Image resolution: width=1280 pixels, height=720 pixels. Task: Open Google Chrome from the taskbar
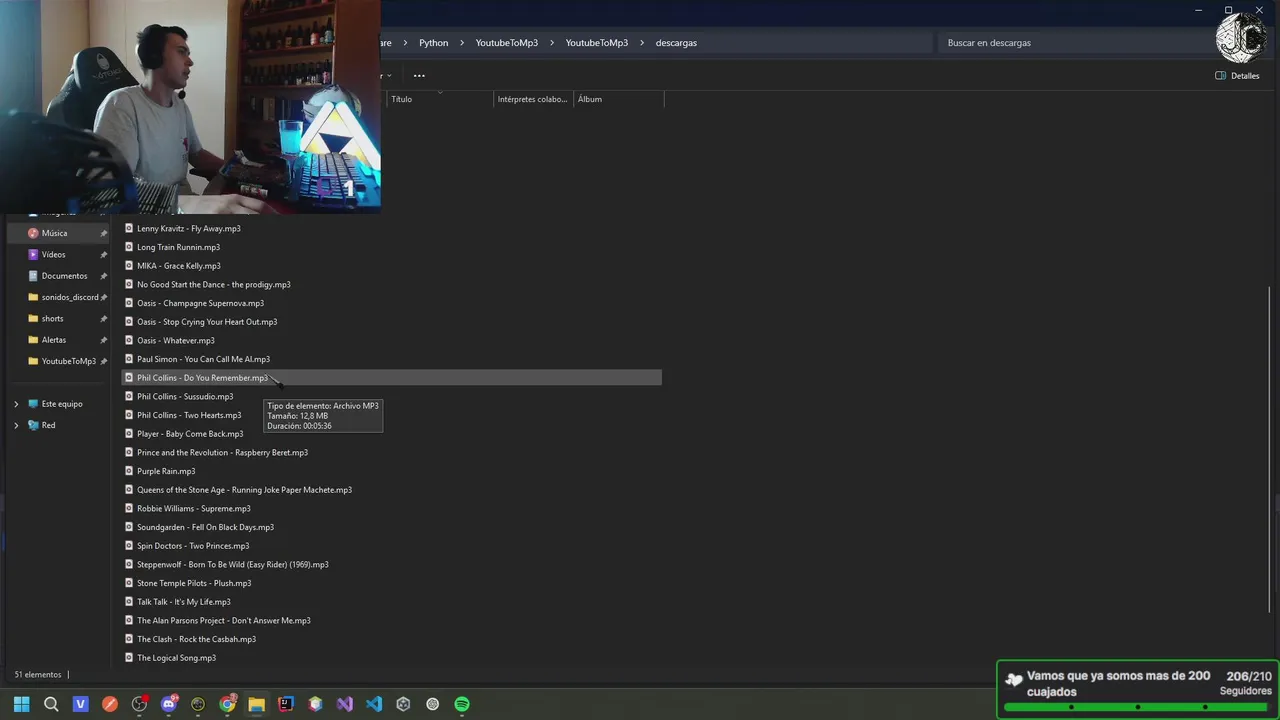tap(228, 704)
